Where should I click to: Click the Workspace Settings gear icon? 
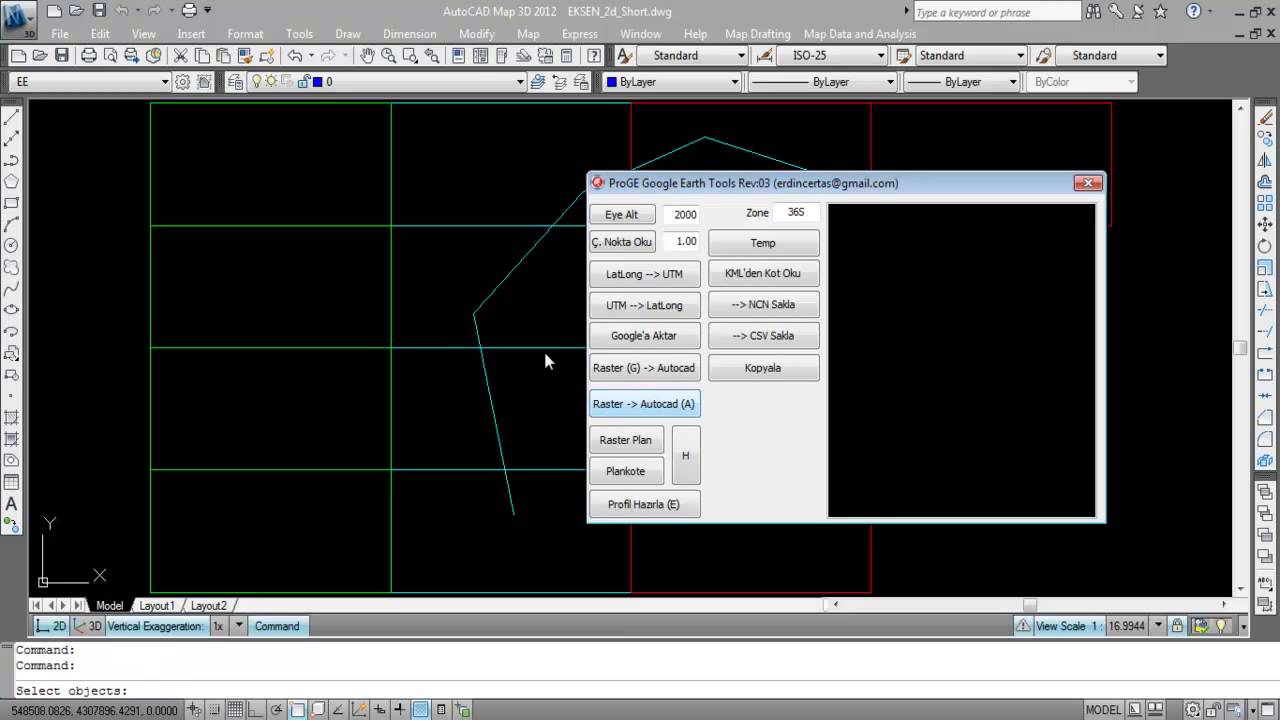[183, 82]
